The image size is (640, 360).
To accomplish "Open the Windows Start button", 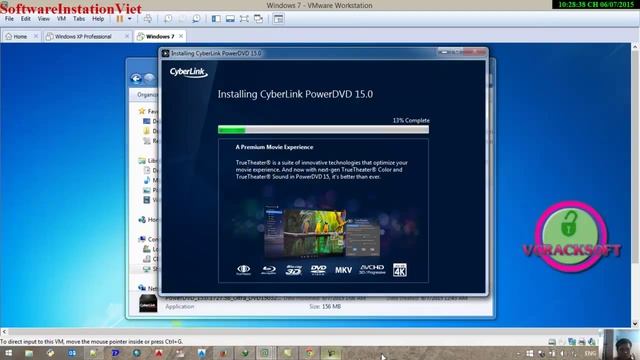I will coord(8,353).
